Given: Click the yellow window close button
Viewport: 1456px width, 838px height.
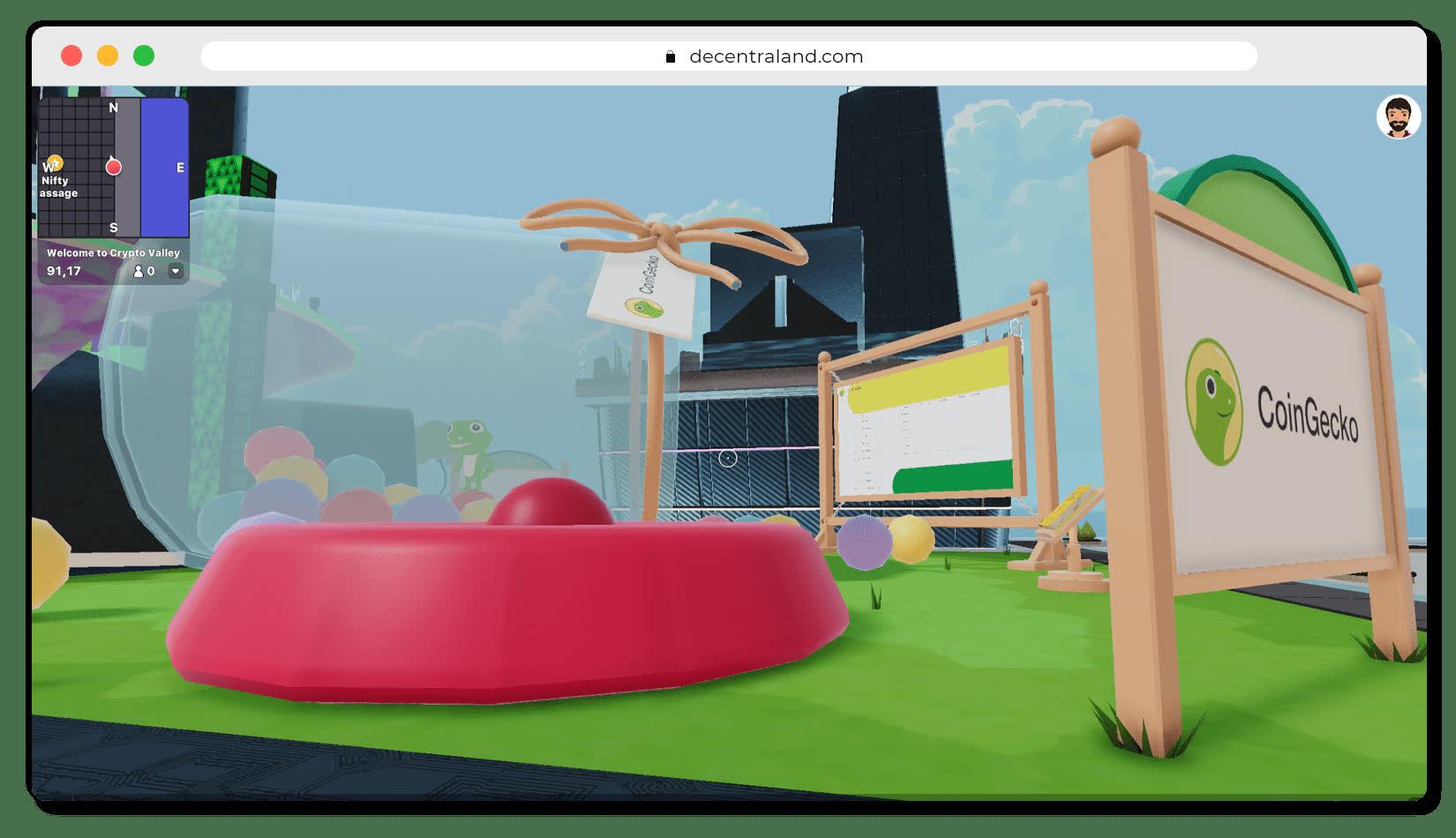Looking at the screenshot, I should click(x=108, y=56).
